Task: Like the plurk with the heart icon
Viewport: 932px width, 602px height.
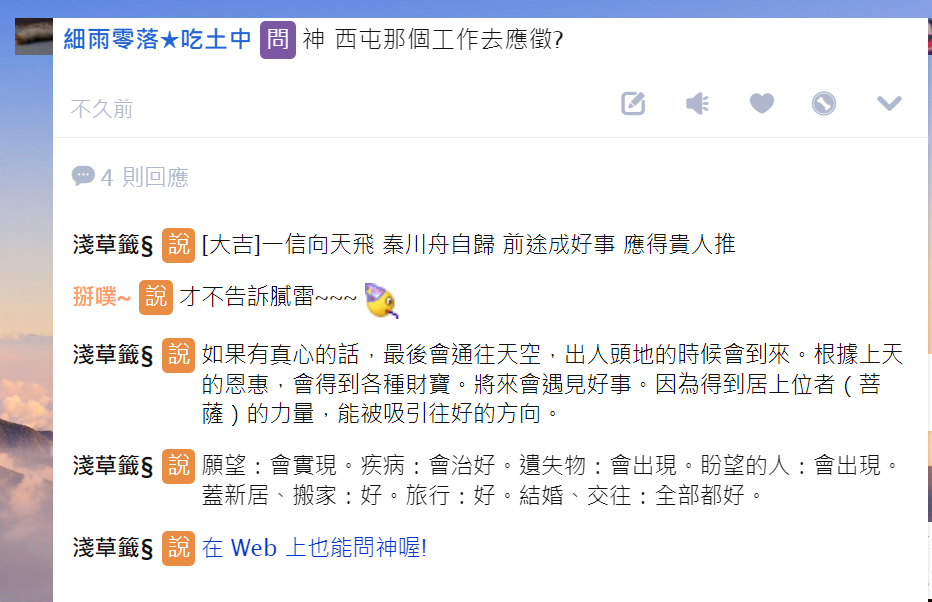Action: [761, 103]
